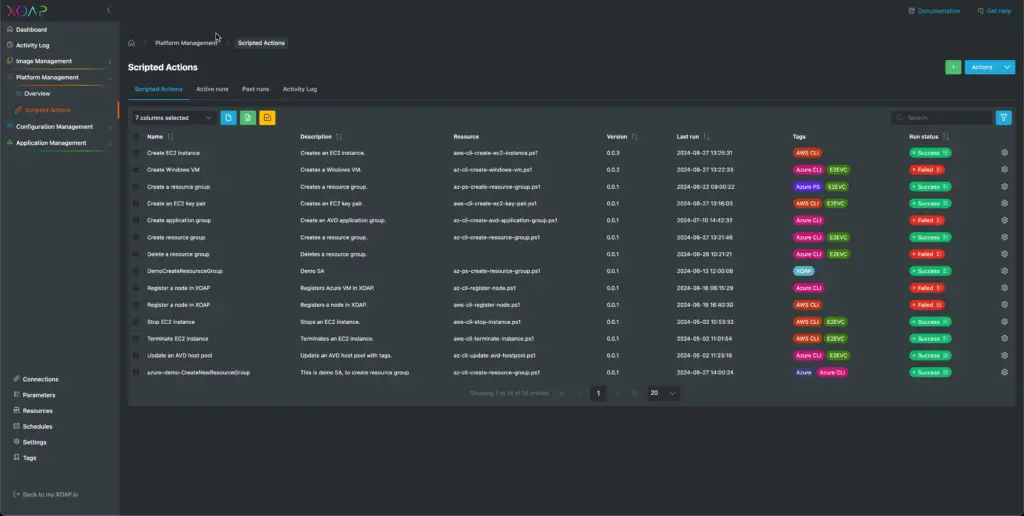
Task: Expand the Actions dropdown arrow
Action: click(x=1007, y=67)
